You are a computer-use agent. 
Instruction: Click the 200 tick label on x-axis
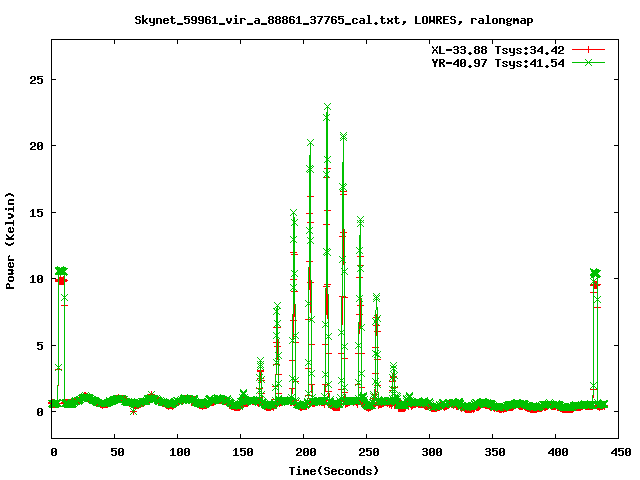tap(304, 452)
